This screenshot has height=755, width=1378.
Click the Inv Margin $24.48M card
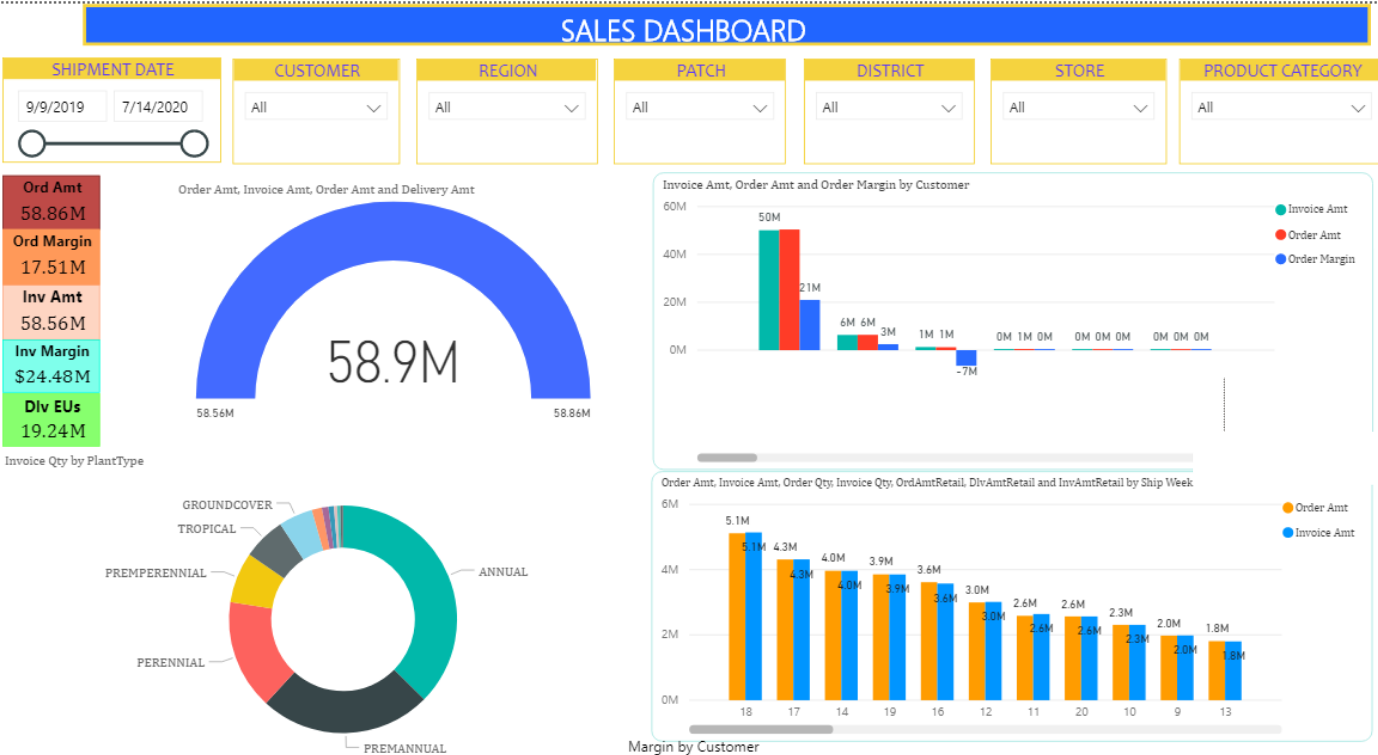coord(51,365)
